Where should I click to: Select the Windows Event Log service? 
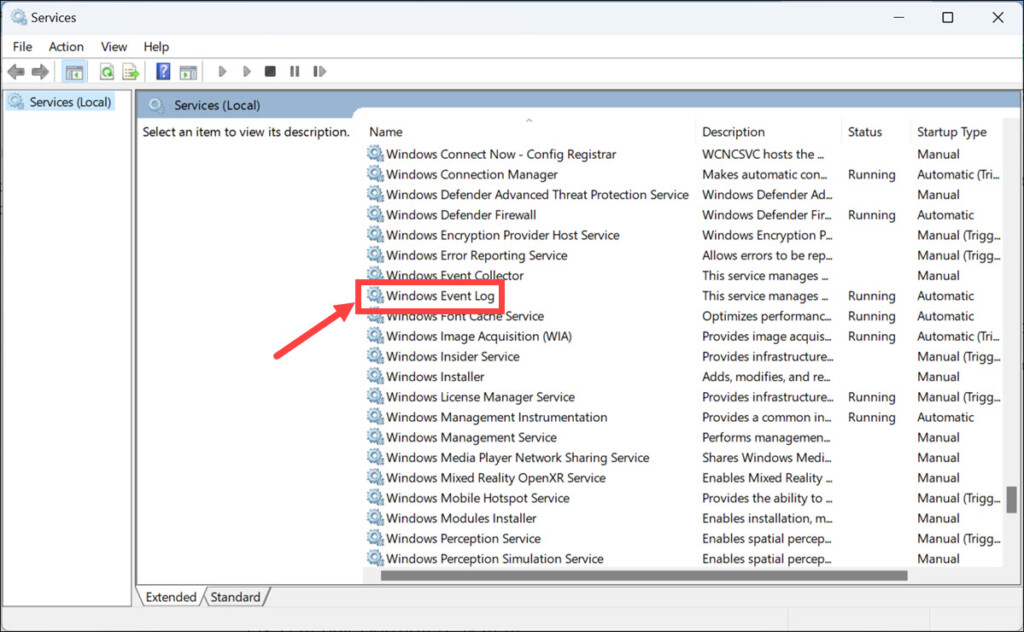pos(440,296)
